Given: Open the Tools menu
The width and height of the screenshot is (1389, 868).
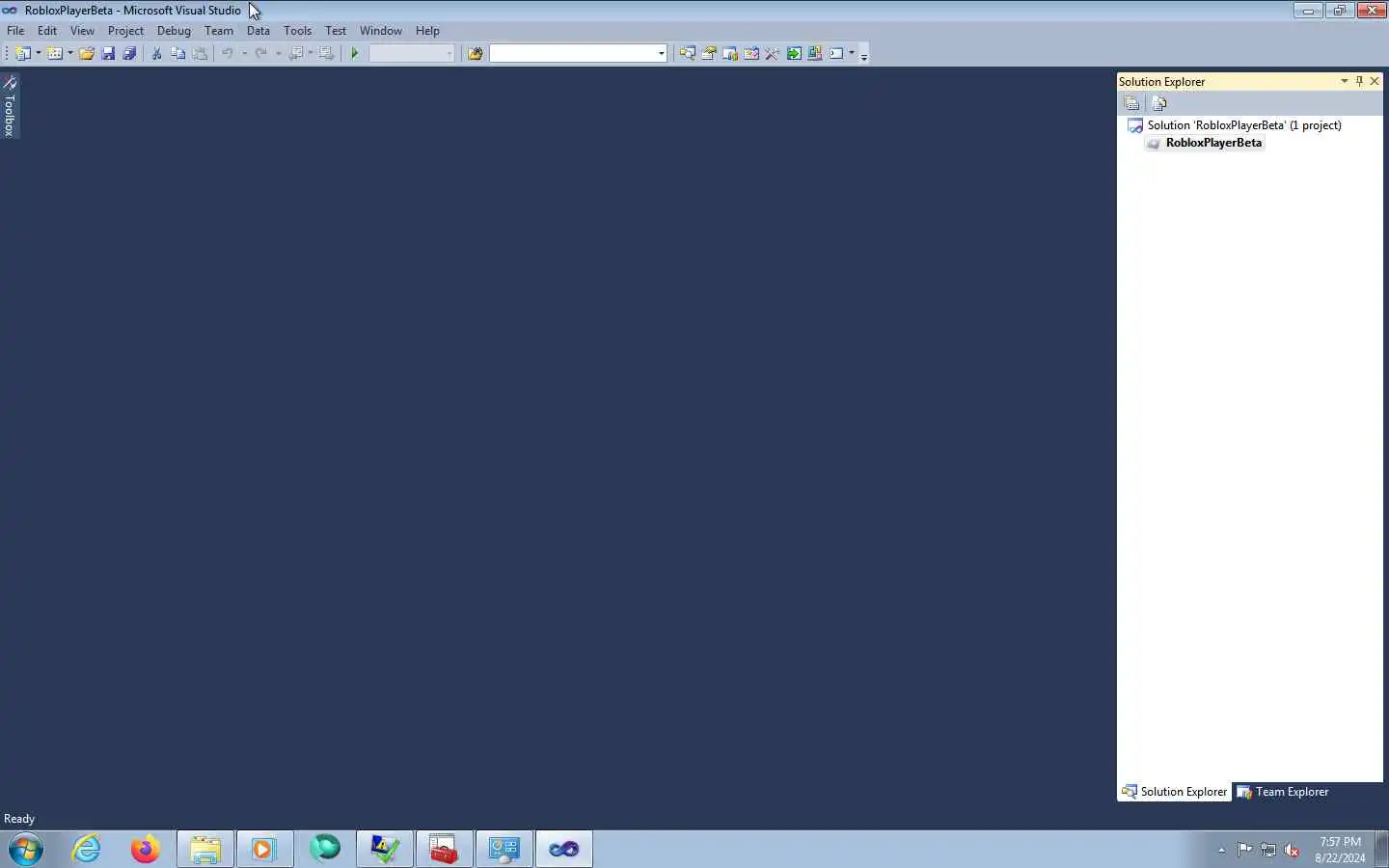Looking at the screenshot, I should 297,31.
